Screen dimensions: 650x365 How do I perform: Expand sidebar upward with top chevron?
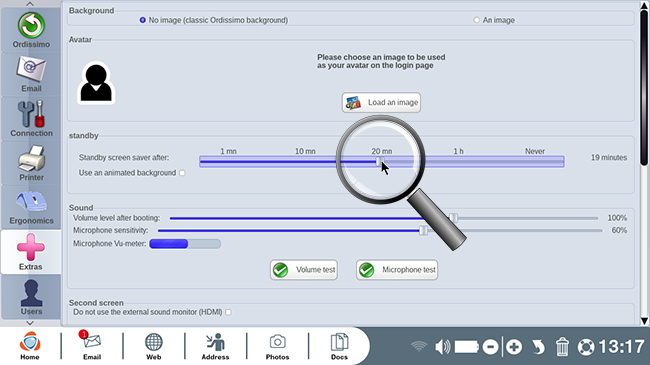tap(30, 4)
